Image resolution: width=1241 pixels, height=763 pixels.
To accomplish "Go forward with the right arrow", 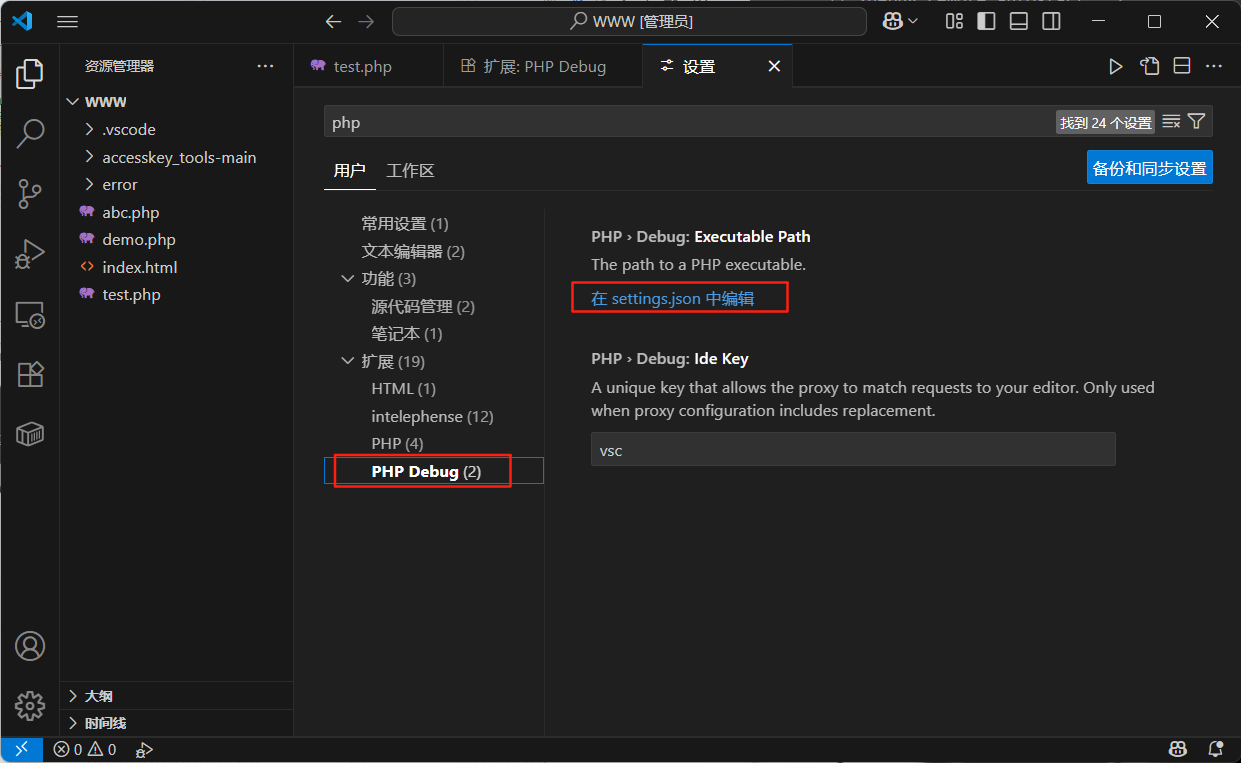I will pos(366,22).
